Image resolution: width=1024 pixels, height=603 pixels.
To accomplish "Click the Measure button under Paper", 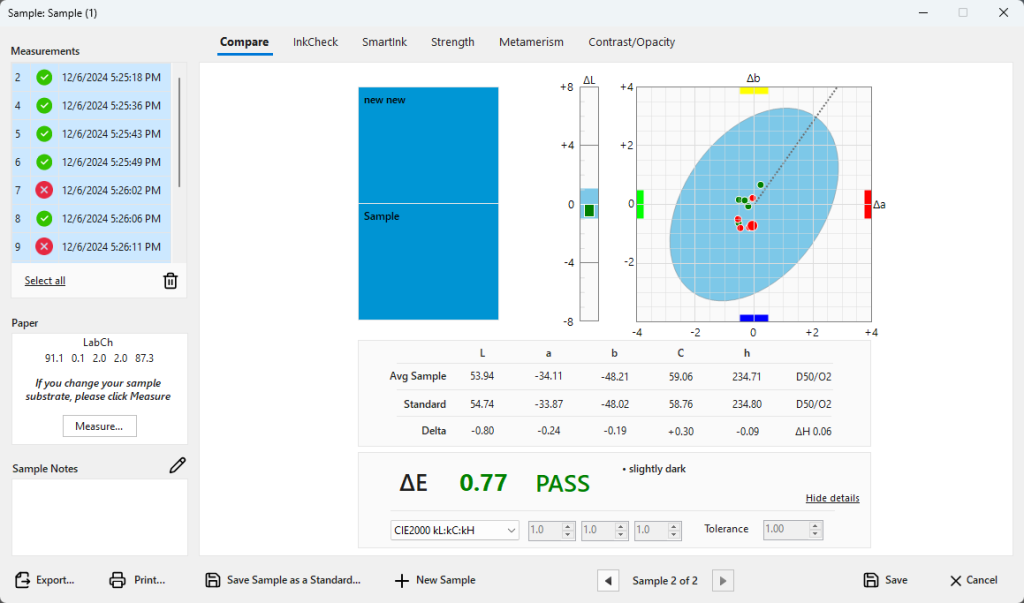I will [x=99, y=425].
